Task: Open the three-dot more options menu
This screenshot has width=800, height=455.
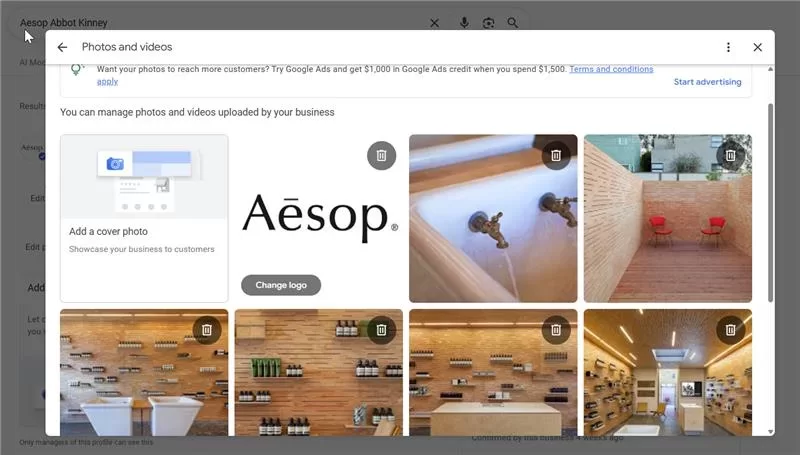Action: [x=728, y=47]
